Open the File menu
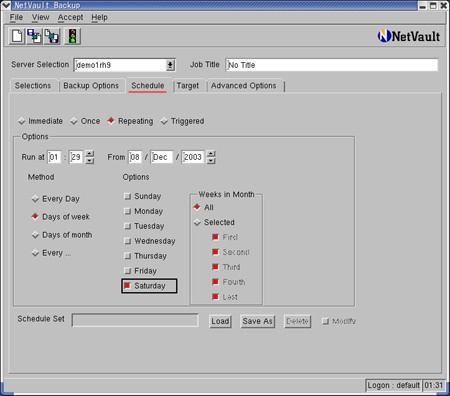Viewport: 450px width, 396px height. pos(16,17)
